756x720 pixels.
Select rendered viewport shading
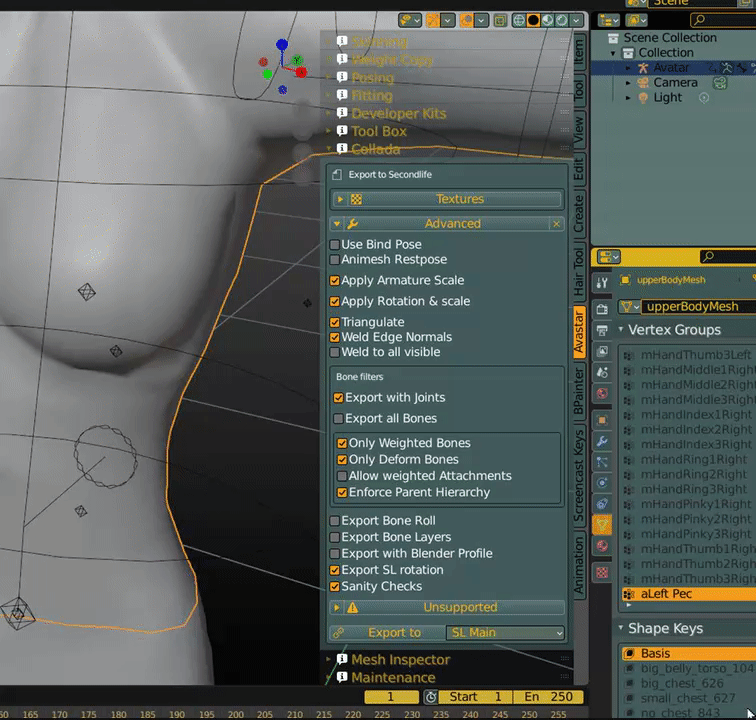point(562,20)
